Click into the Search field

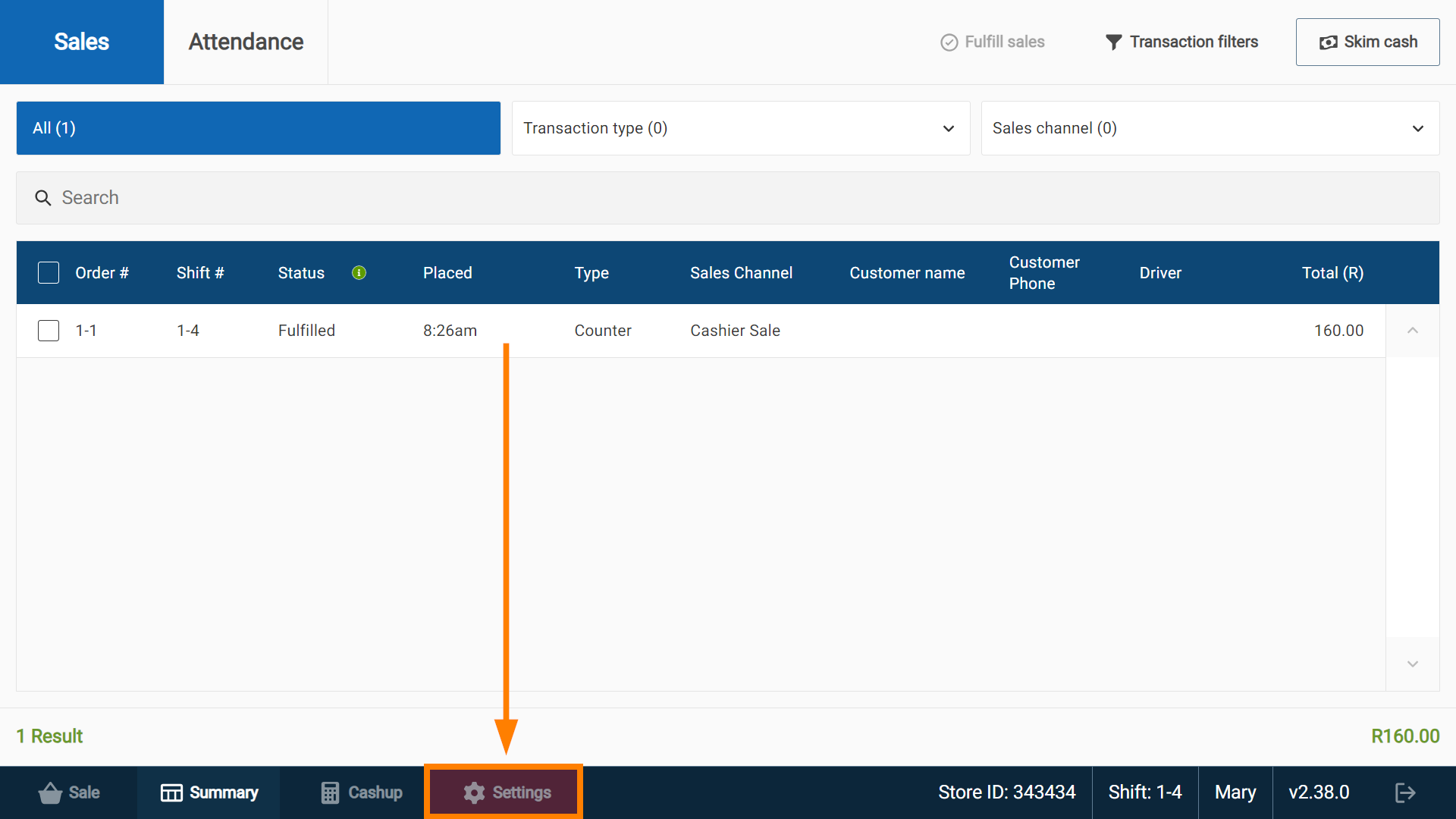728,198
